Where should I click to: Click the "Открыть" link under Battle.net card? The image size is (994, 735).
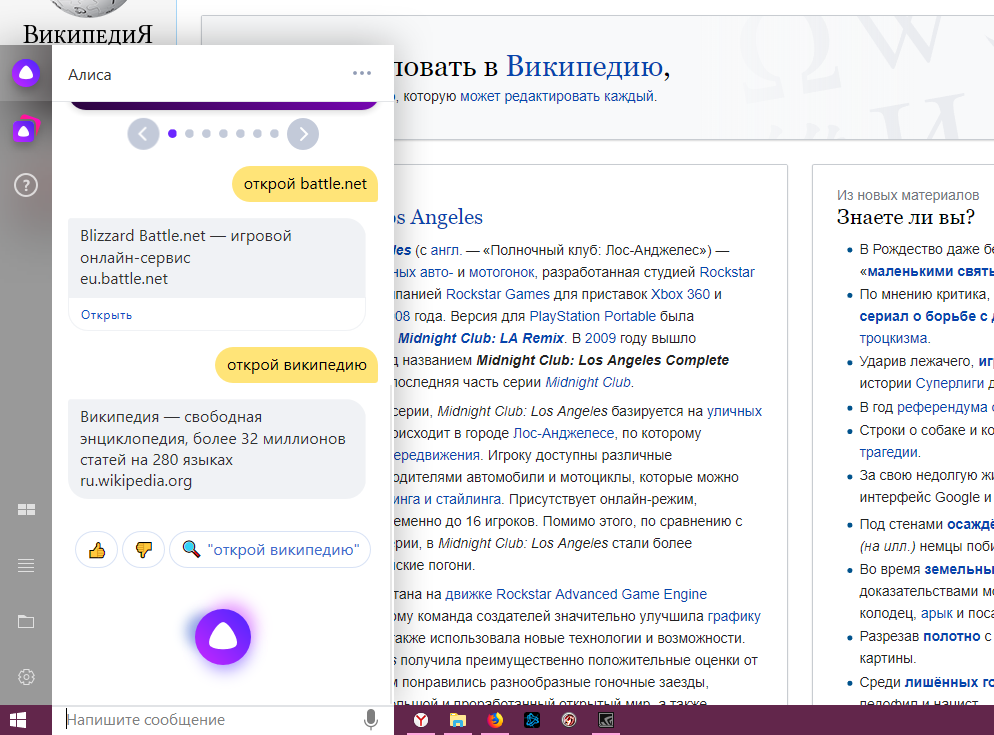pyautogui.click(x=106, y=315)
